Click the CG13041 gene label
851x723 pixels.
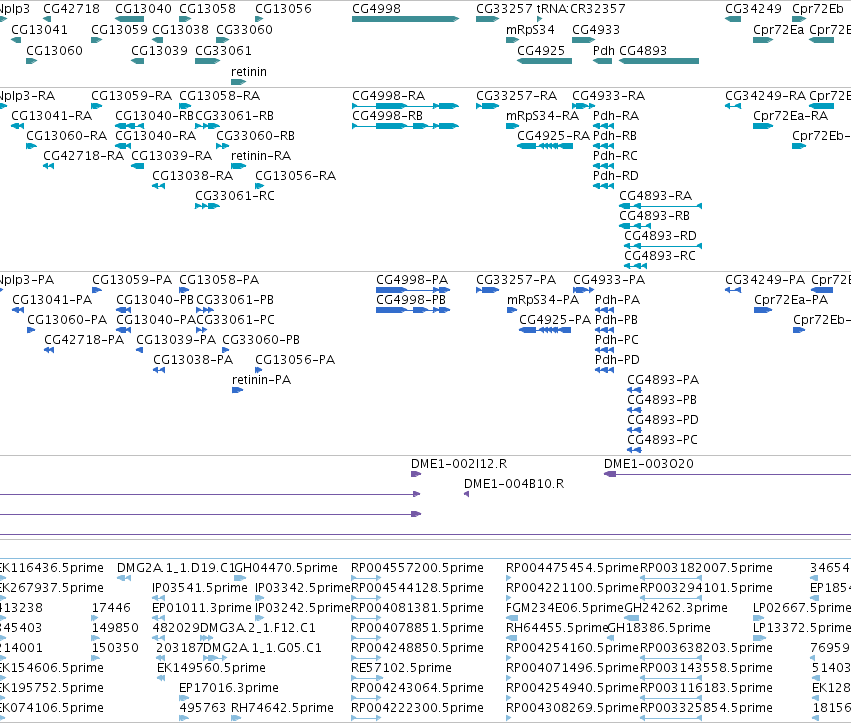click(x=39, y=30)
